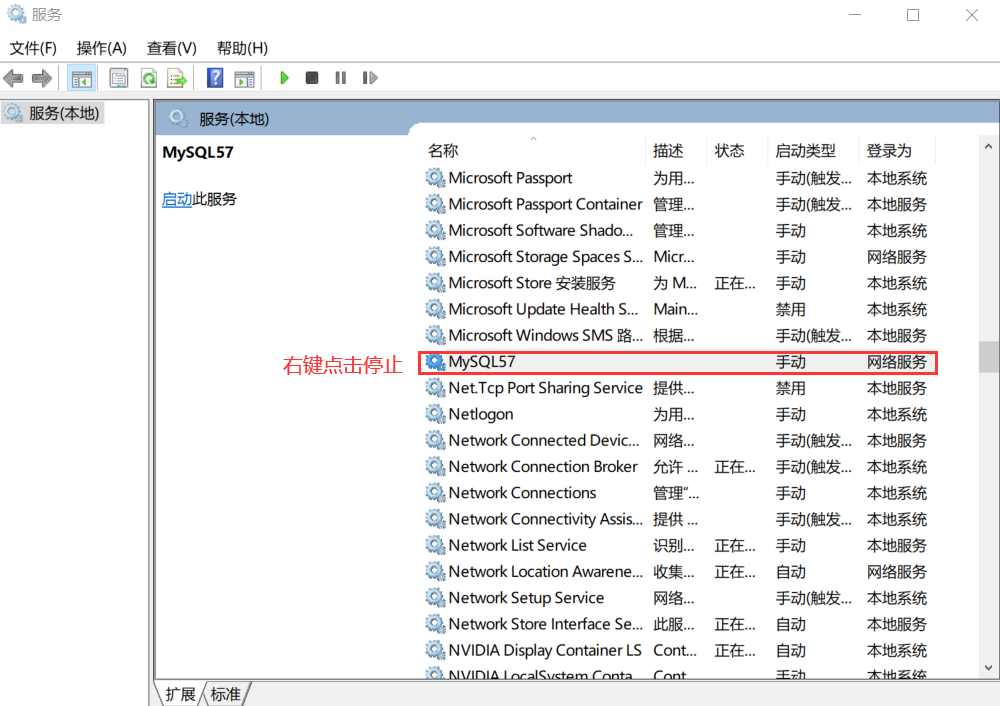
Task: Click the 服务(本地) panel header icon
Action: [x=178, y=119]
